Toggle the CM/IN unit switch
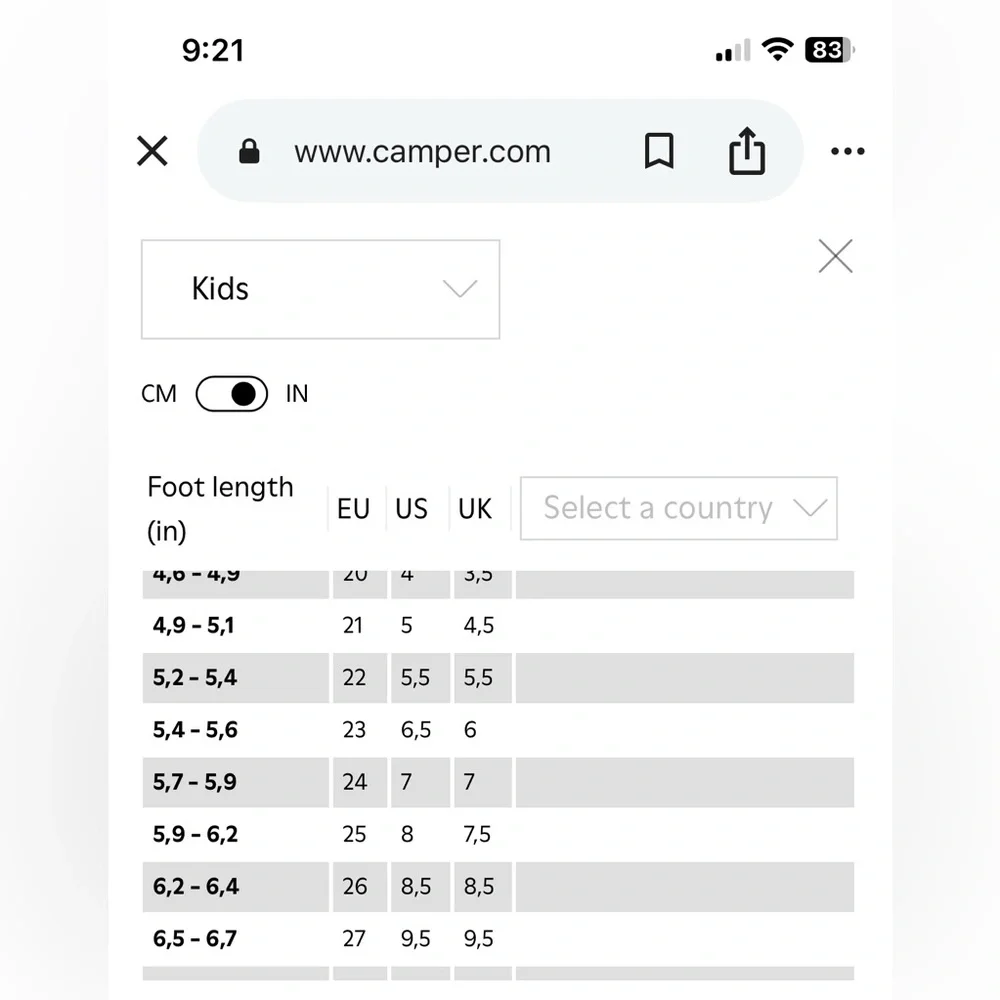The height and width of the screenshot is (1000, 1000). pyautogui.click(x=232, y=394)
